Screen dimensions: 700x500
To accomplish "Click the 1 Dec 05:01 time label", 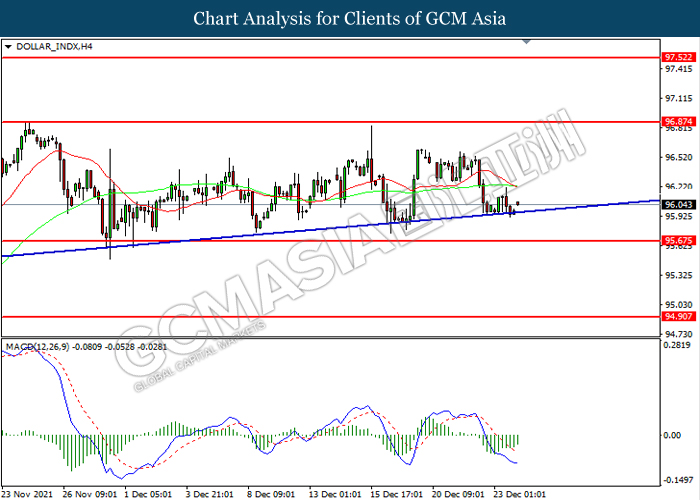I will [x=148, y=494].
